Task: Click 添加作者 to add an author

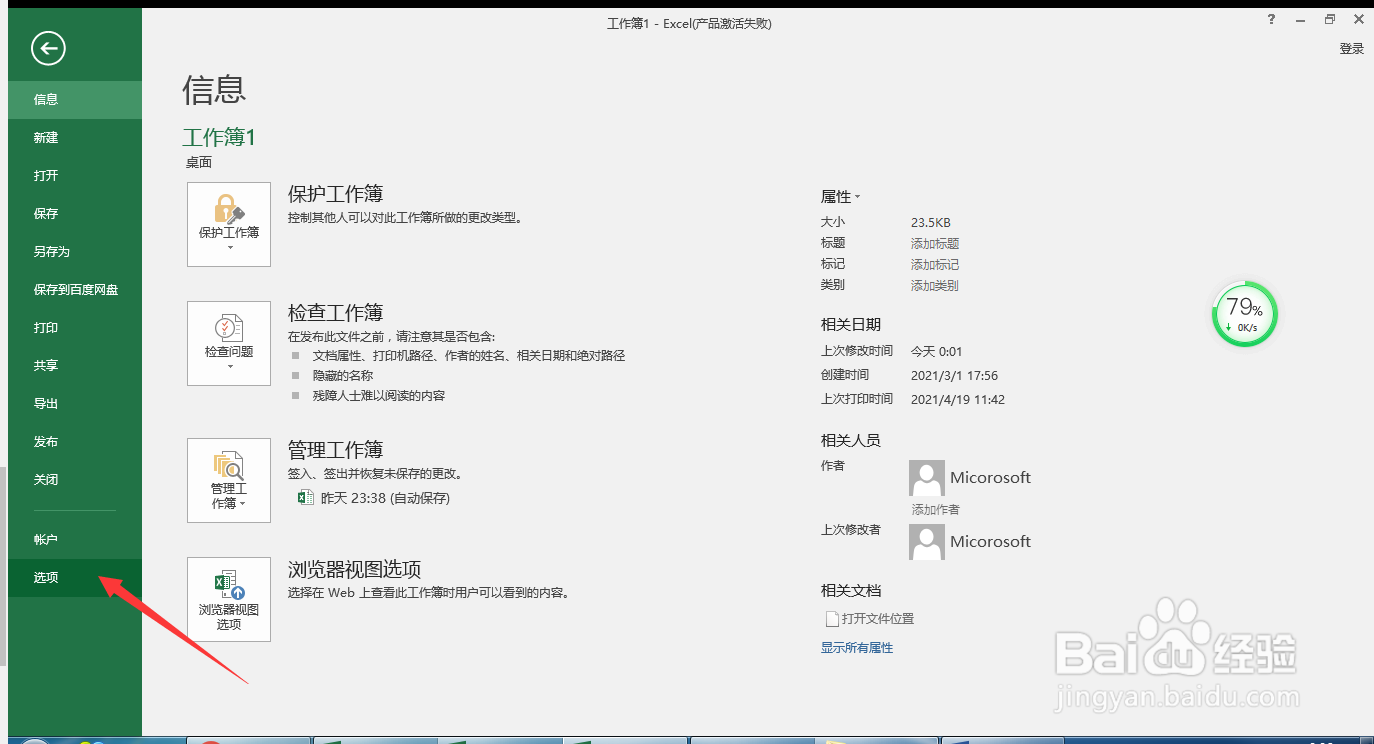Action: [935, 510]
